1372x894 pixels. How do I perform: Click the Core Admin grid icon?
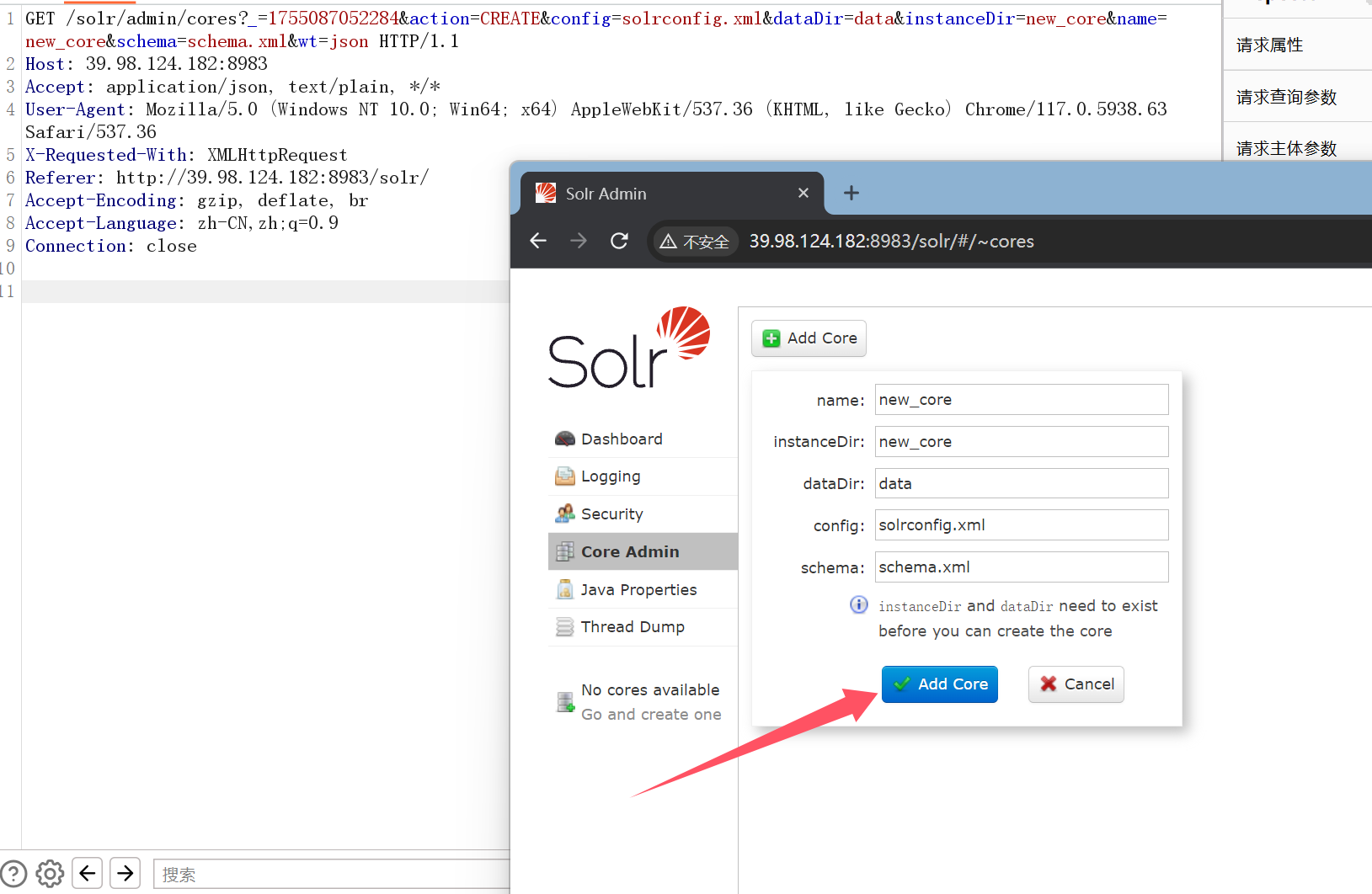coord(565,551)
